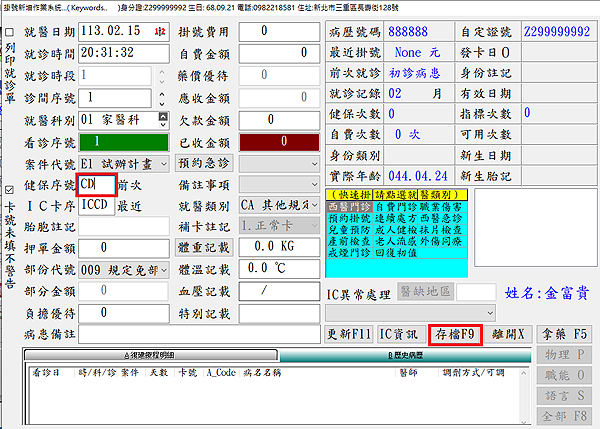Click the 病患備註 text field
This screenshot has width=600, height=429.
tap(200, 333)
